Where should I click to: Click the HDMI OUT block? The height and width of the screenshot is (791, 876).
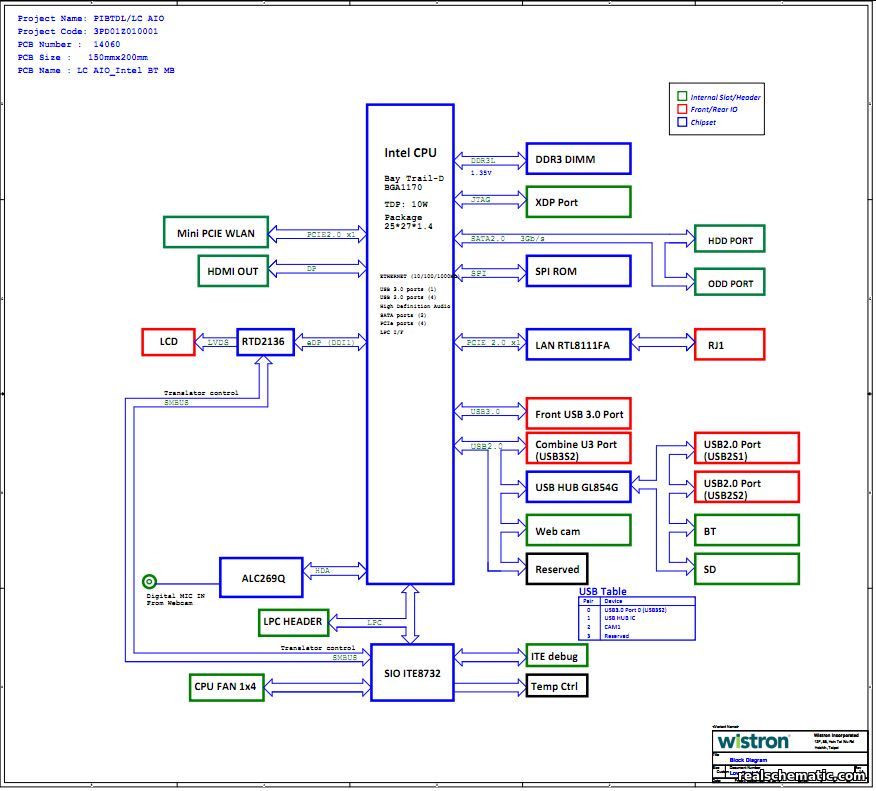233,271
